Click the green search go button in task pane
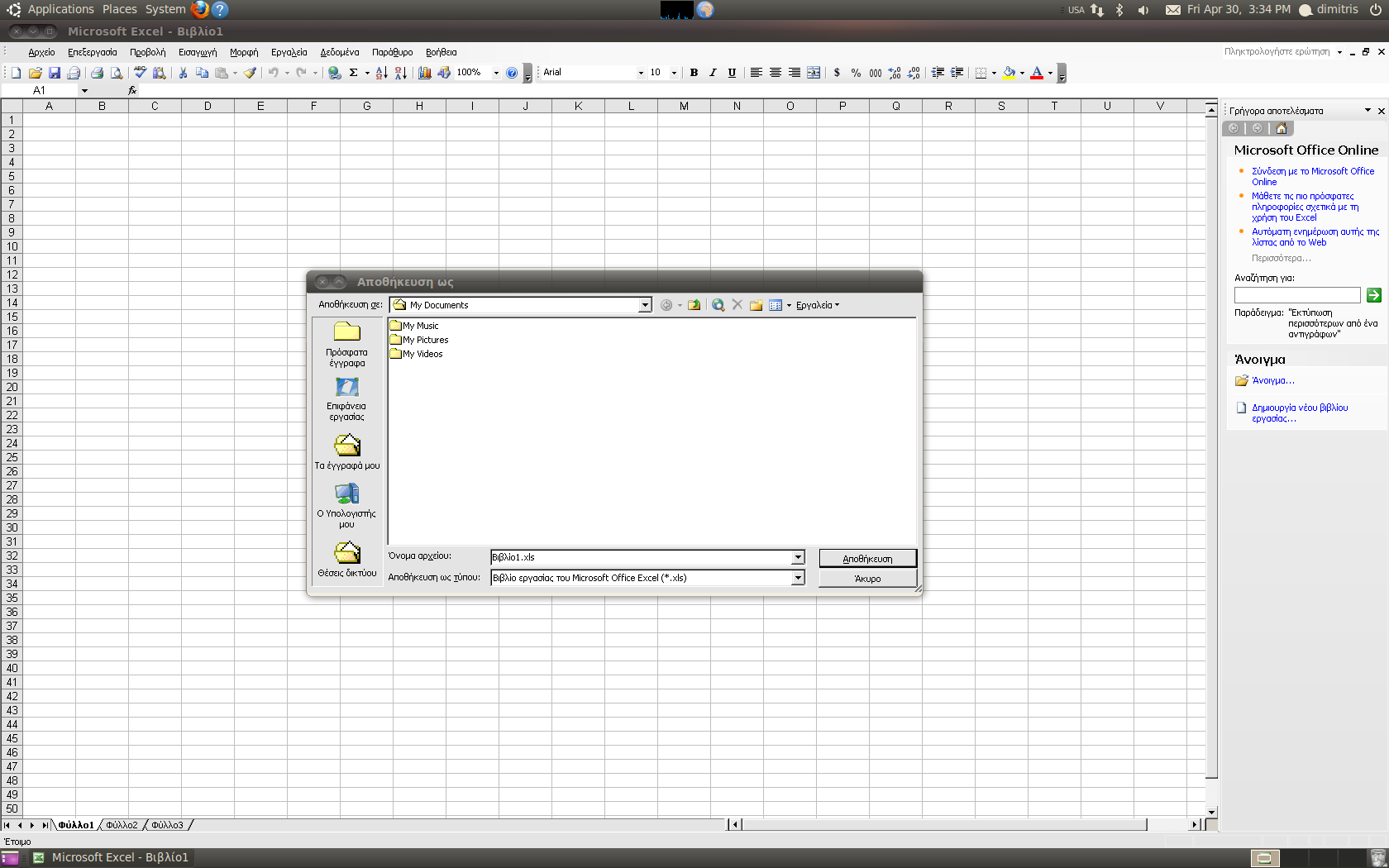The width and height of the screenshot is (1389, 868). 1374,295
